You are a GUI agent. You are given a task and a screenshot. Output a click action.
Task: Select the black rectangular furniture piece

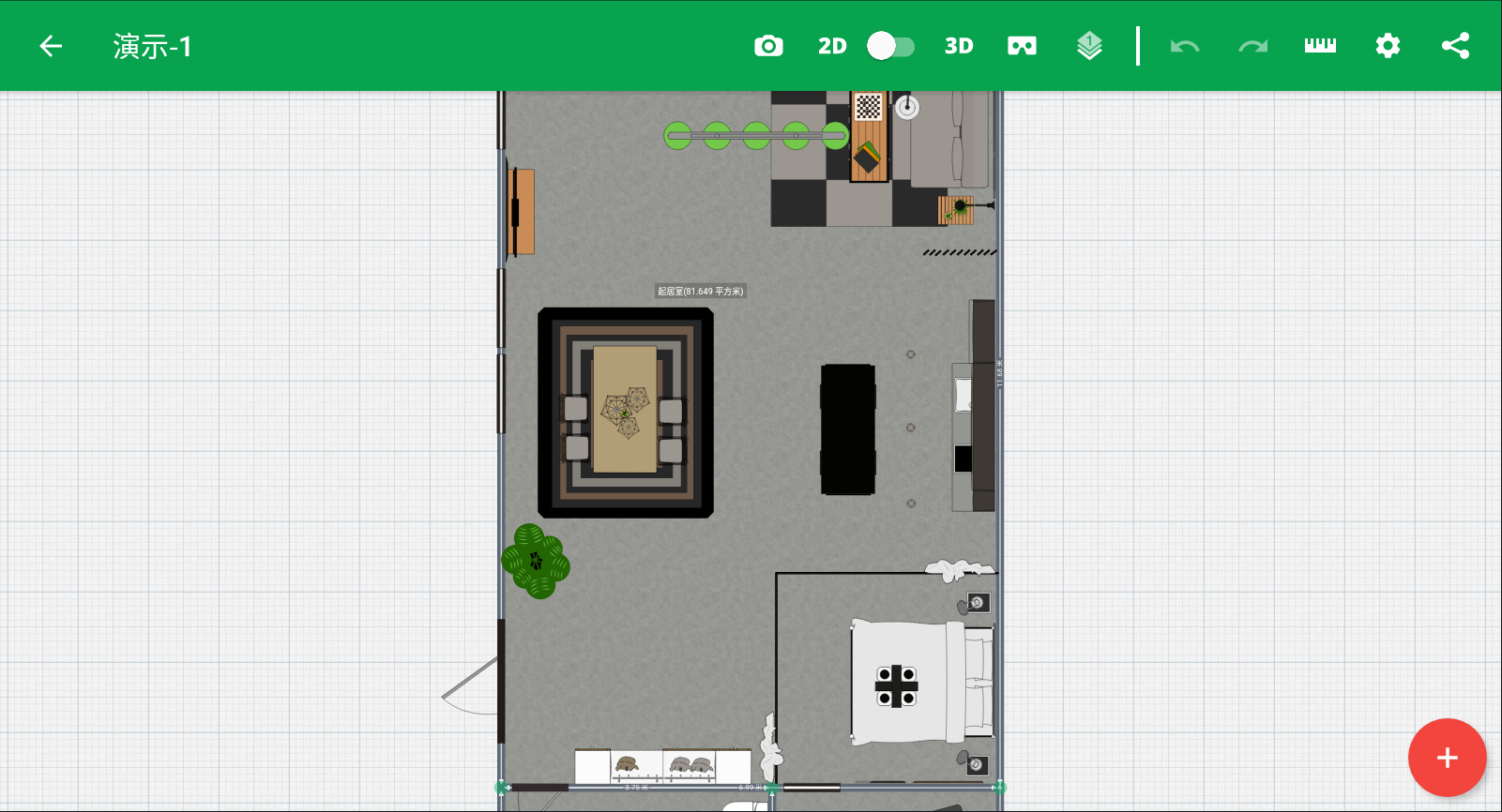pyautogui.click(x=848, y=429)
